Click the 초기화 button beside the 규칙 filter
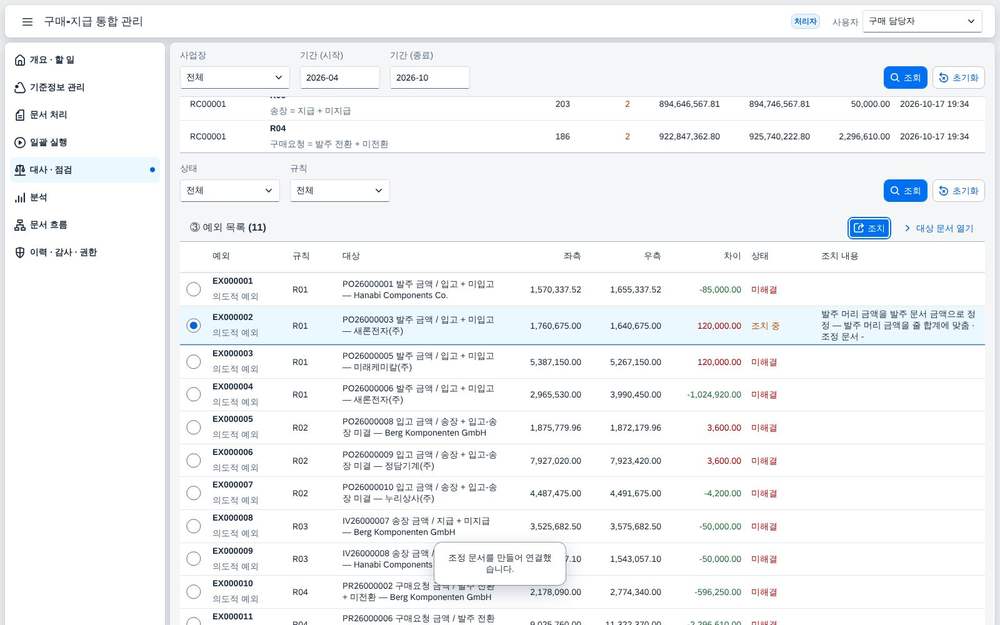 point(959,191)
